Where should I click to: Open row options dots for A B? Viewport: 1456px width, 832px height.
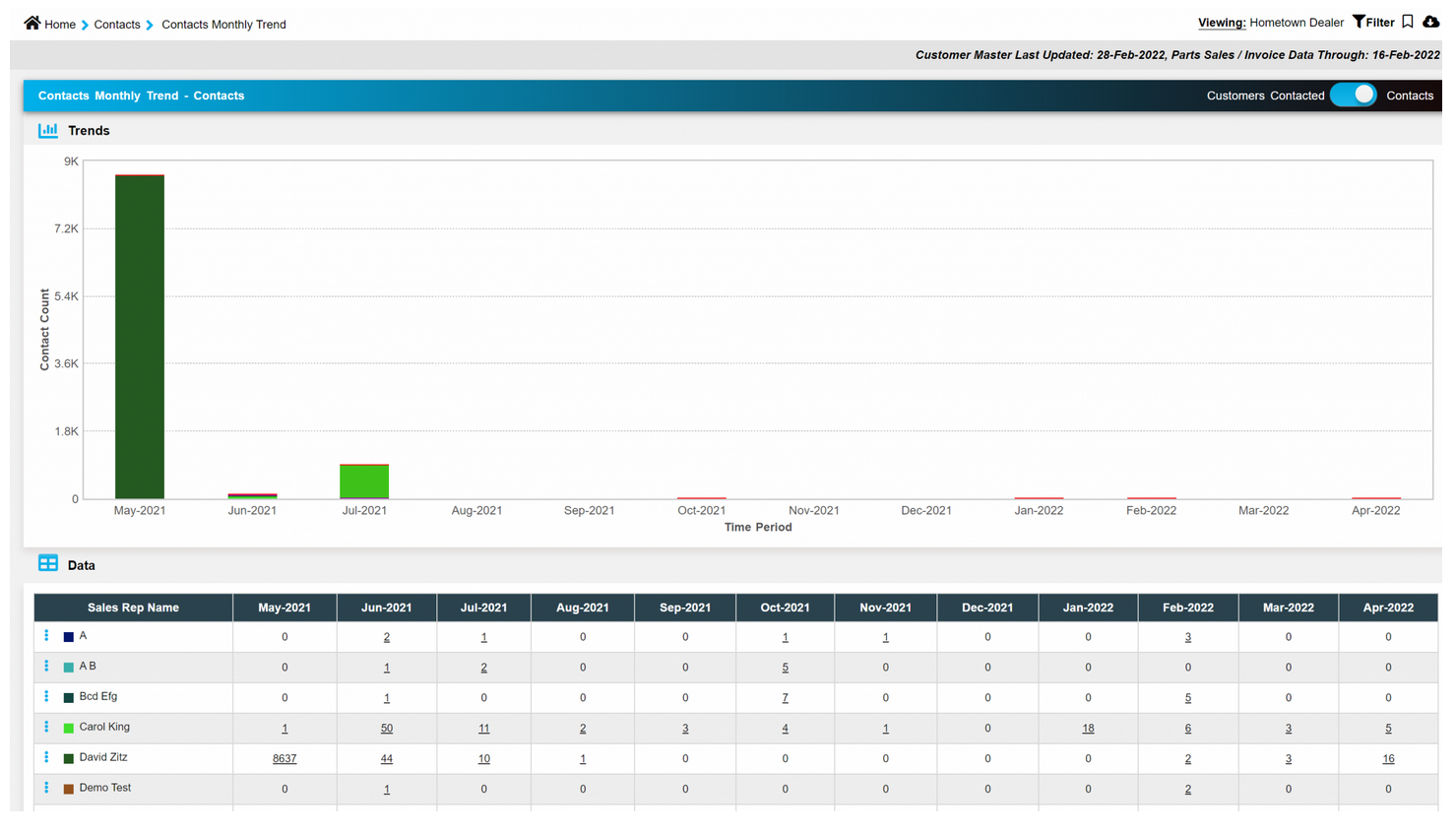(x=46, y=667)
